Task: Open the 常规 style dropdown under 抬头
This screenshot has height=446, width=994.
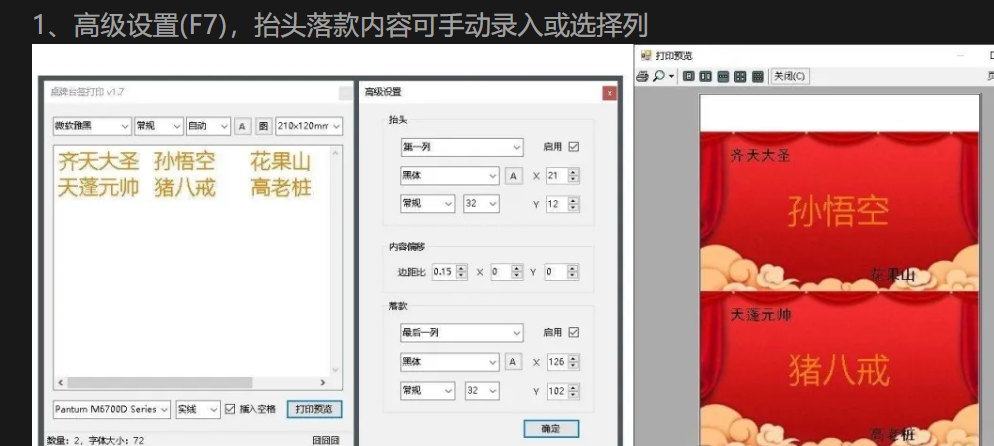Action: [427, 204]
